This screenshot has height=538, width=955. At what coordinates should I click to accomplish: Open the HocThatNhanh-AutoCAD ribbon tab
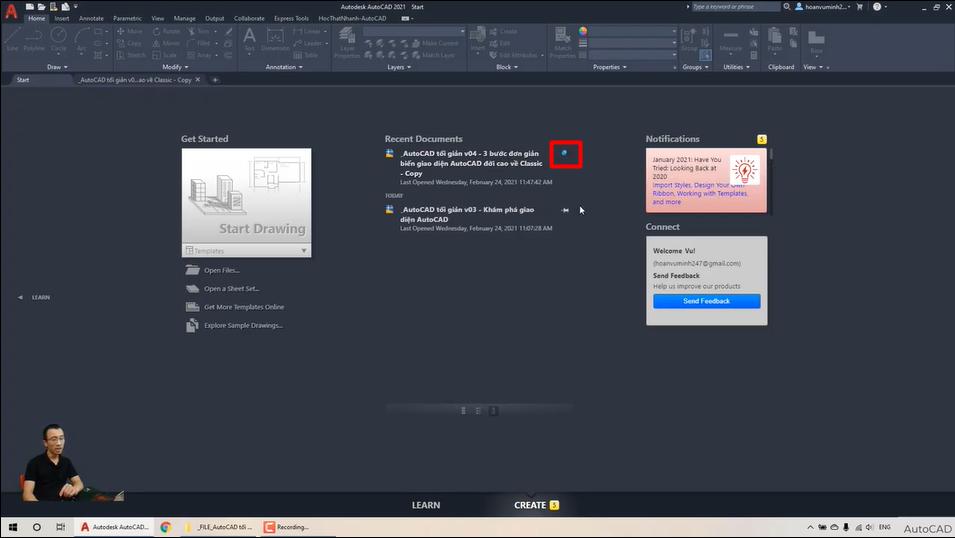click(x=352, y=18)
